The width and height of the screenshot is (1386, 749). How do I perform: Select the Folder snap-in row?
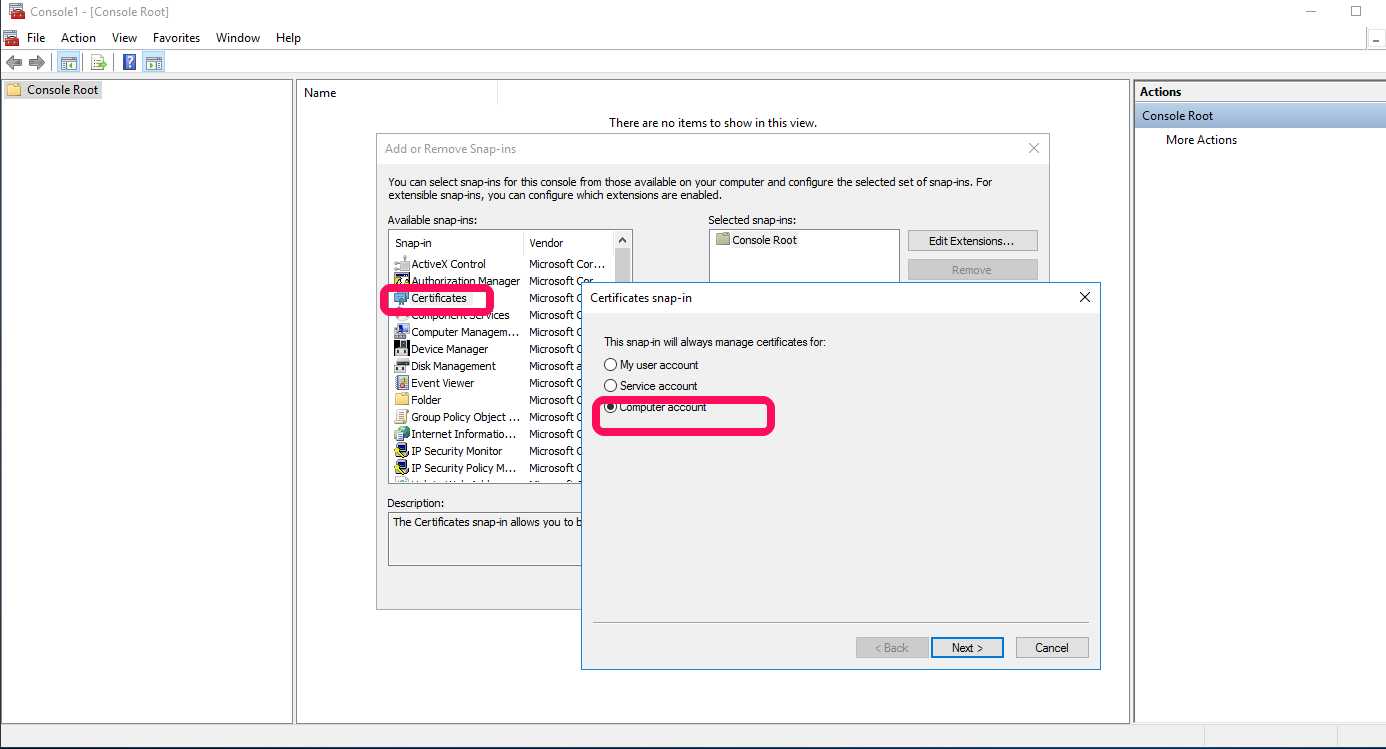487,400
